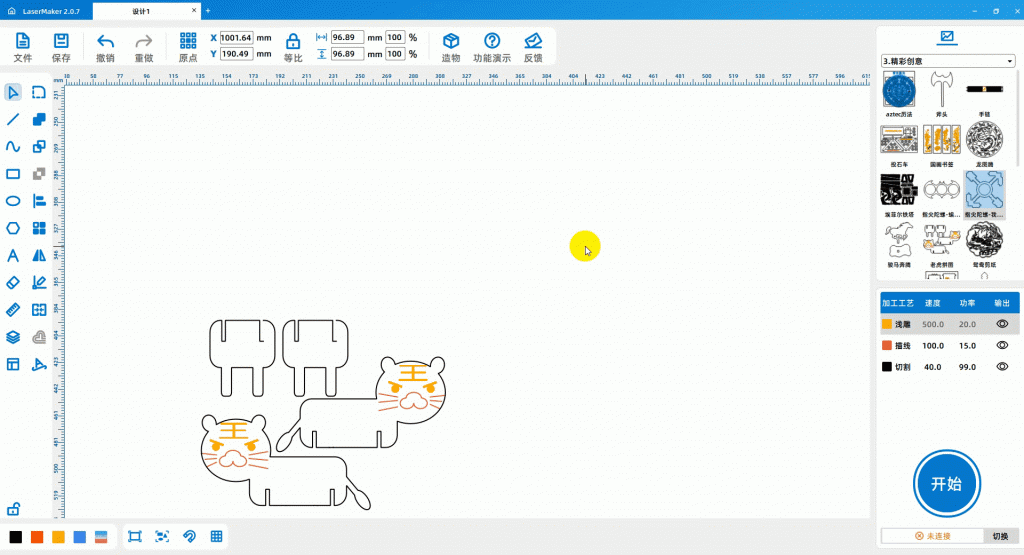The width and height of the screenshot is (1024, 555).
Task: Open the 造物 box icon
Action: coord(451,41)
